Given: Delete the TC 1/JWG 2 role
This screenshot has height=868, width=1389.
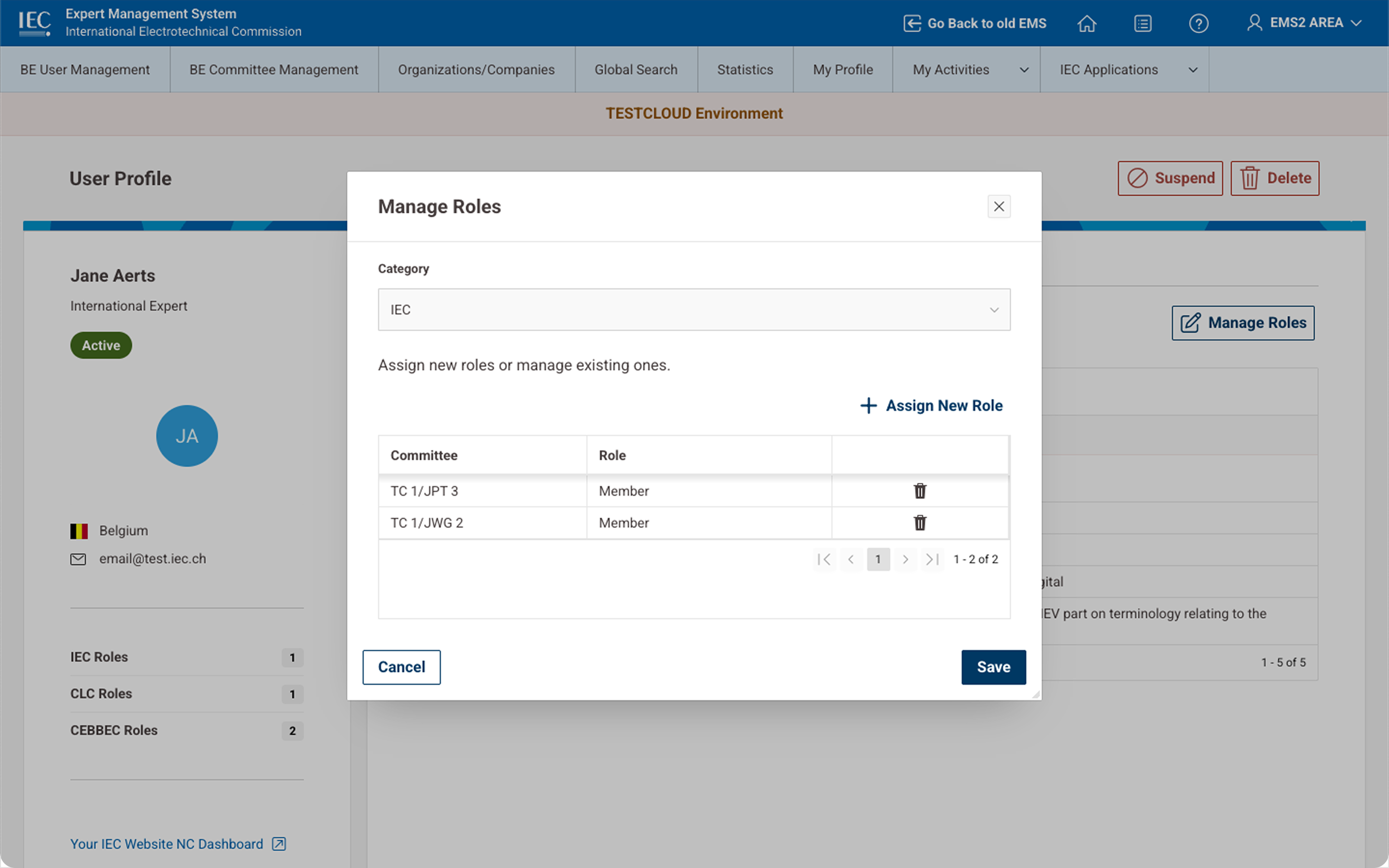Looking at the screenshot, I should (x=920, y=522).
